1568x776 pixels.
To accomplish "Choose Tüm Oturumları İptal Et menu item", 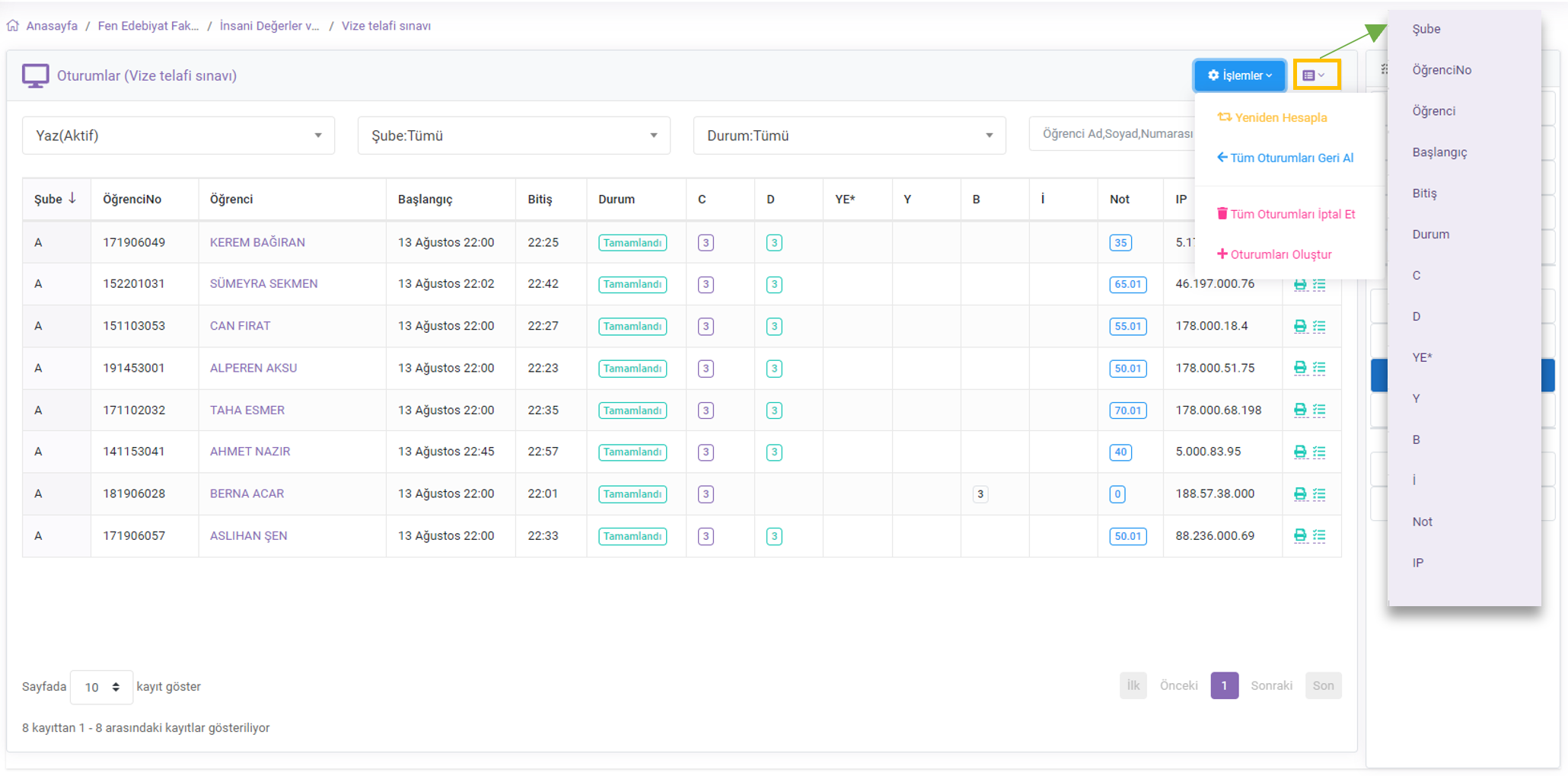I will click(x=1292, y=214).
